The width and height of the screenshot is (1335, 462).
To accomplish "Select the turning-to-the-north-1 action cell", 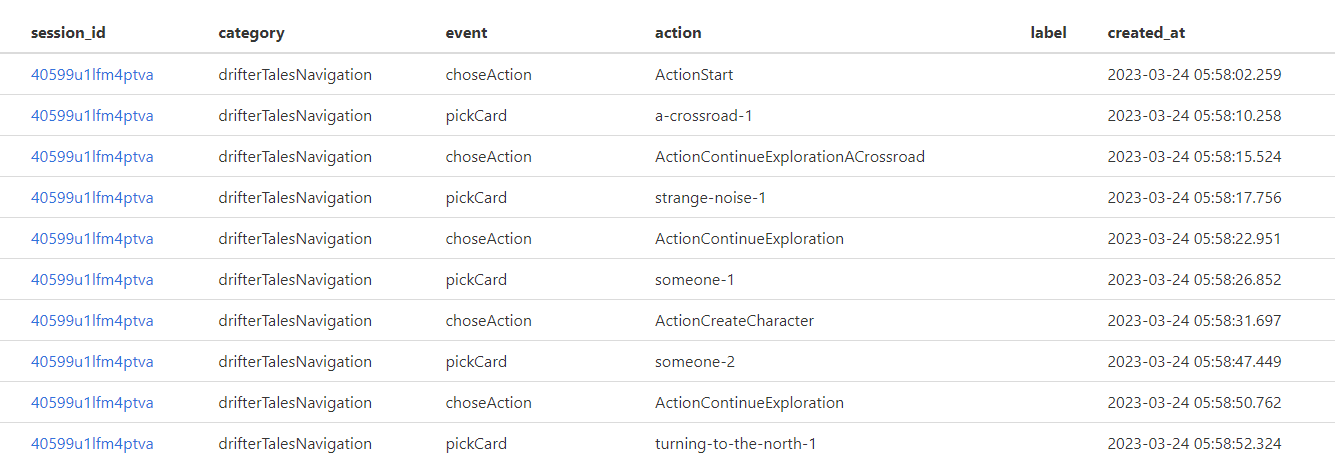I will click(735, 443).
